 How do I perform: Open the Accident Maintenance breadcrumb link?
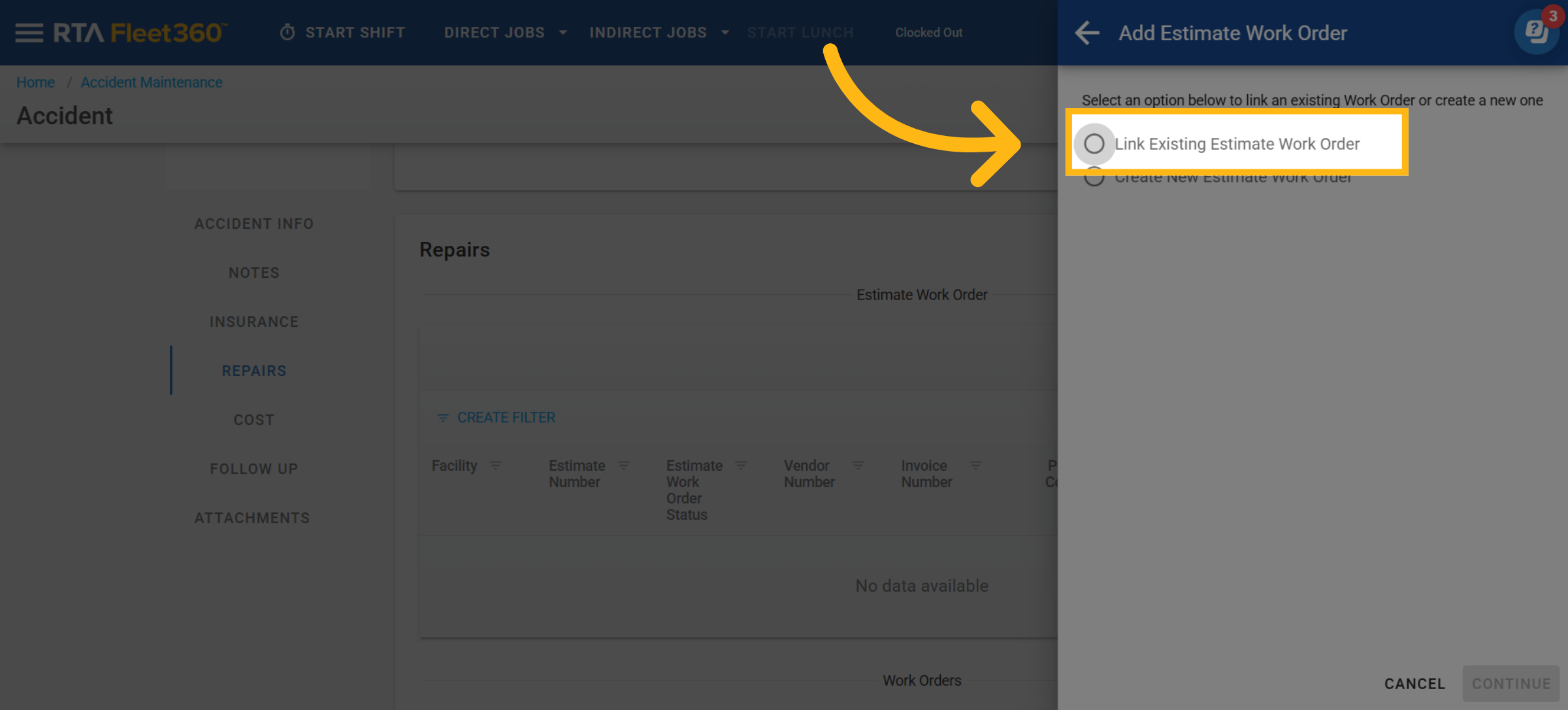pyautogui.click(x=152, y=82)
